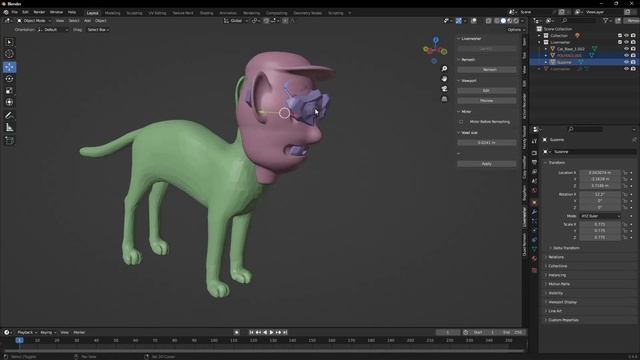Toggle the camera view icon in the viewport
The height and width of the screenshot is (360, 640).
coord(444,89)
